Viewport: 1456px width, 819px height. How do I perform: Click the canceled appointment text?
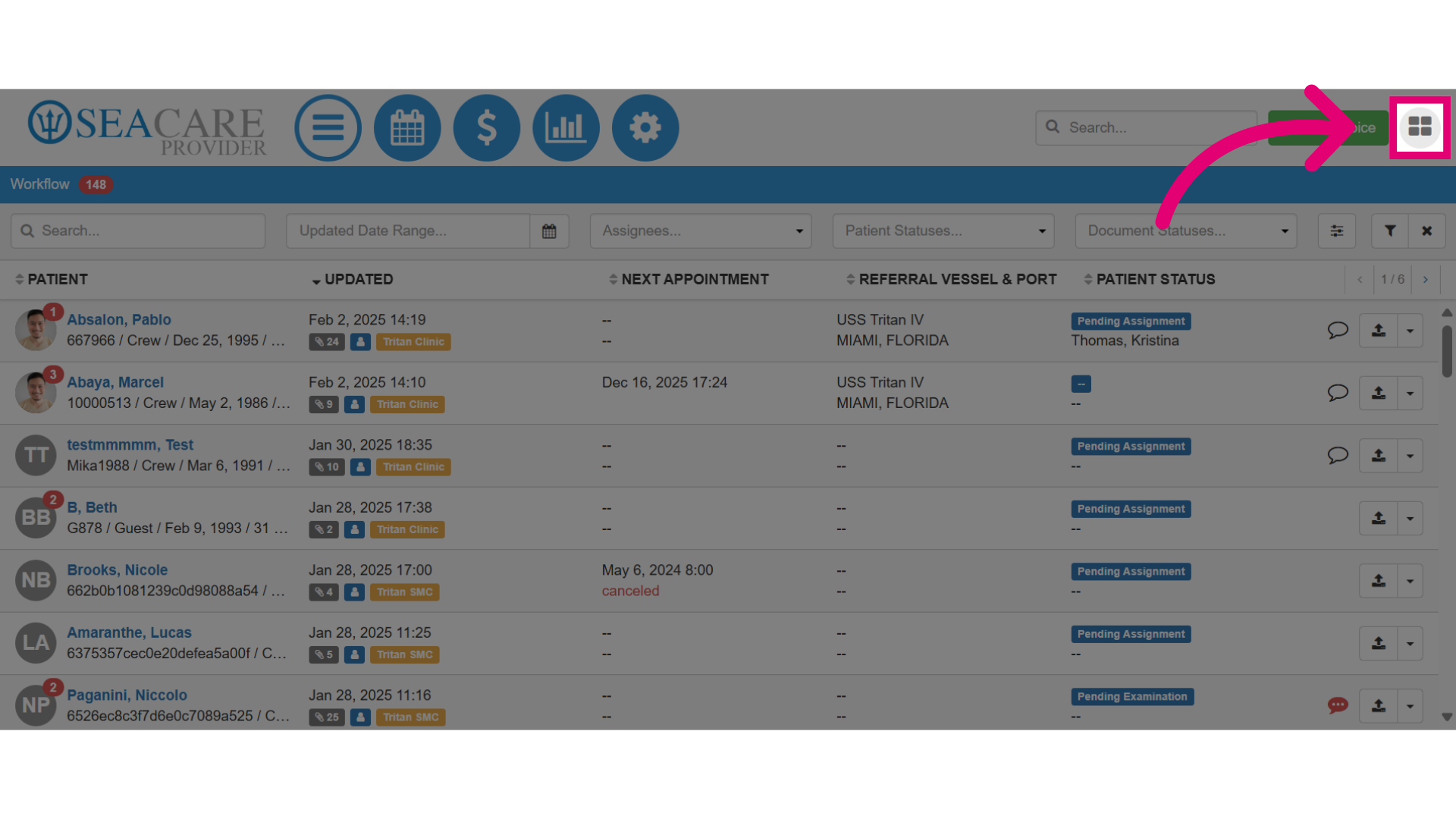tap(630, 591)
